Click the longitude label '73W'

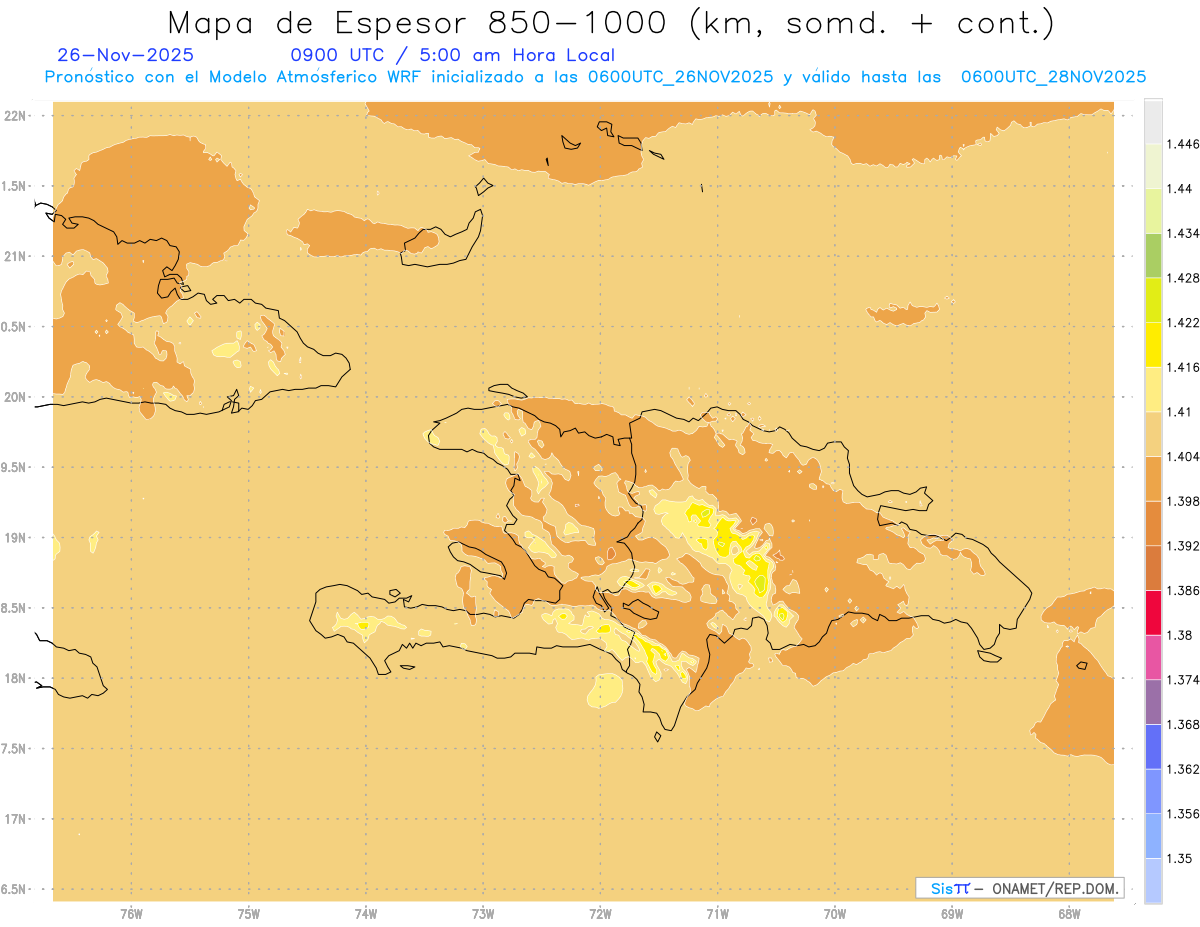(483, 914)
